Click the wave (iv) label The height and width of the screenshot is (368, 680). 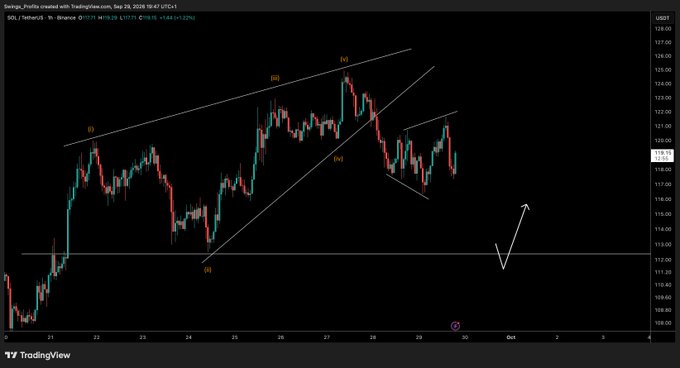pyautogui.click(x=338, y=159)
